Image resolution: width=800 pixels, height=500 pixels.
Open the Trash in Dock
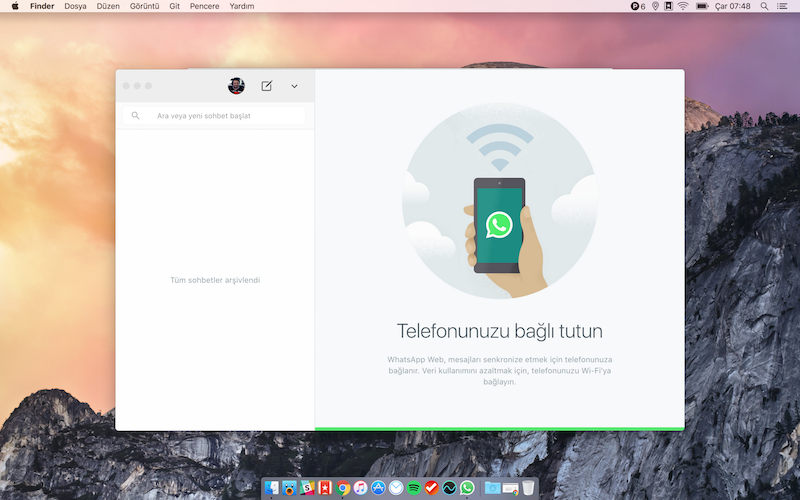pos(528,488)
